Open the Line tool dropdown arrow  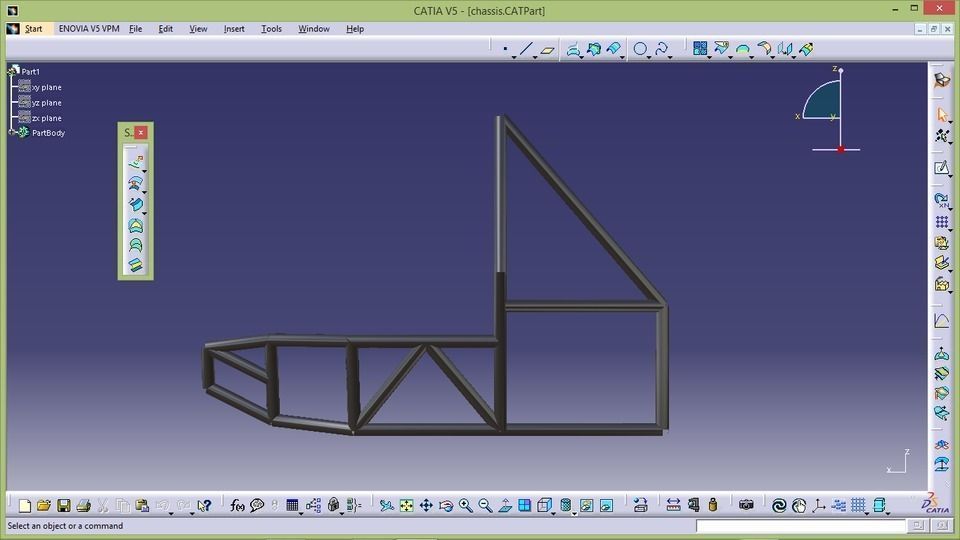535,57
